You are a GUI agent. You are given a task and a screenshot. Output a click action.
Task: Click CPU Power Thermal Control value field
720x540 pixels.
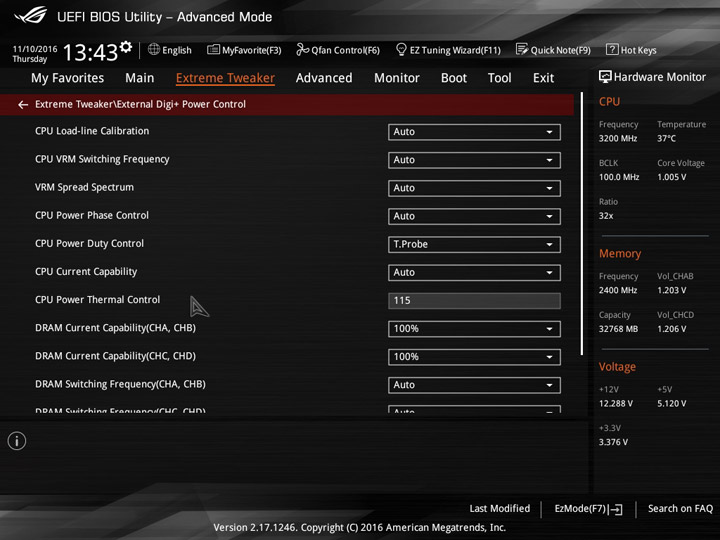[x=474, y=301]
